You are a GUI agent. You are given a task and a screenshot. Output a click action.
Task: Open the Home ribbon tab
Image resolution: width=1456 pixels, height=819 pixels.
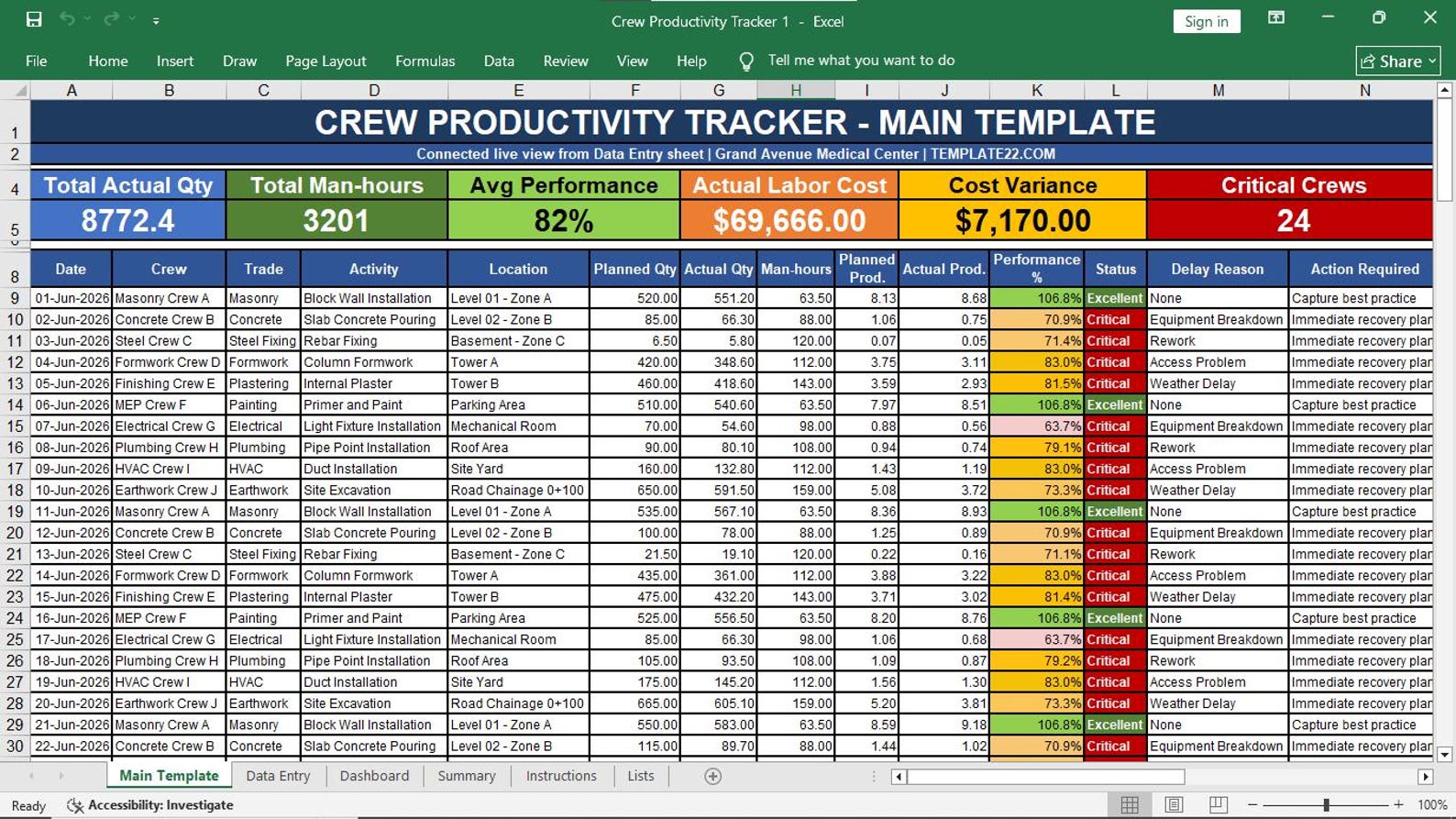coord(108,61)
